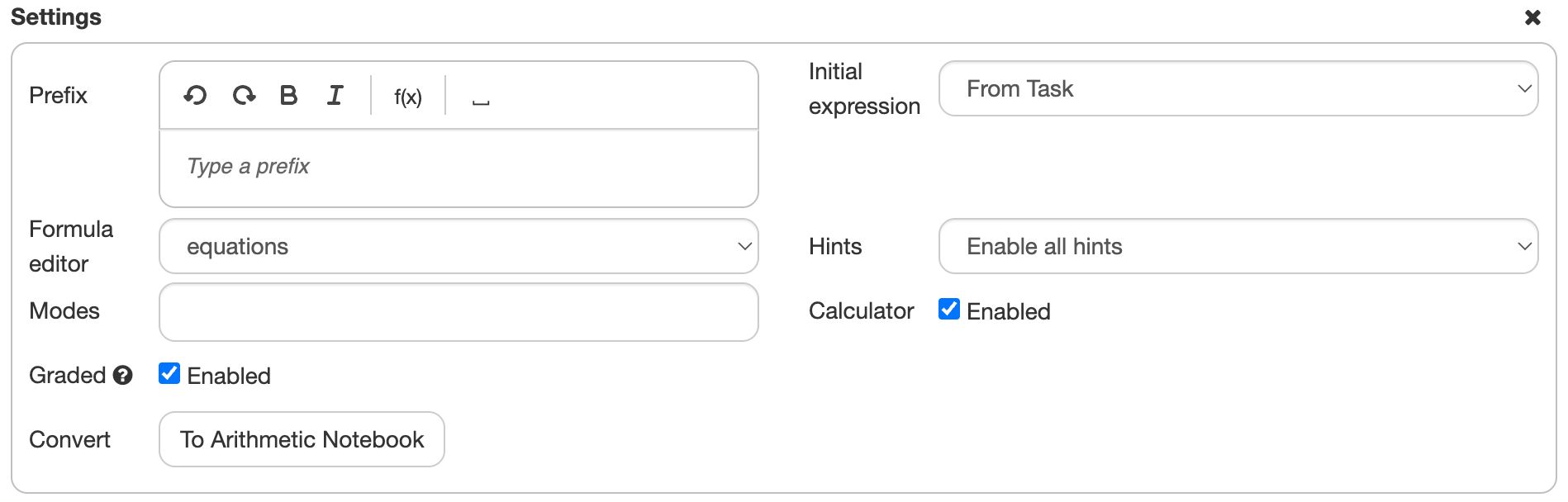The height and width of the screenshot is (502, 1568).
Task: Click the Redo icon in prefix toolbar
Action: click(244, 96)
